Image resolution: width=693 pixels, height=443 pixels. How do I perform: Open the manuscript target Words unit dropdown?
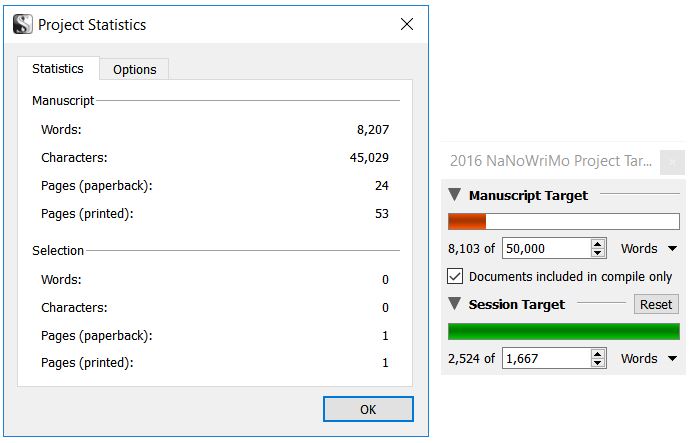[x=648, y=248]
